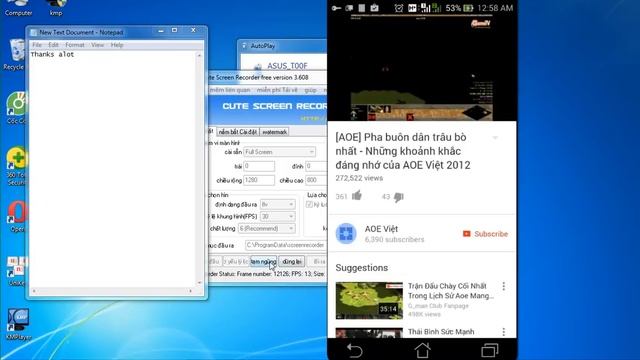Open the Help menu in Notepad

pyautogui.click(x=117, y=45)
